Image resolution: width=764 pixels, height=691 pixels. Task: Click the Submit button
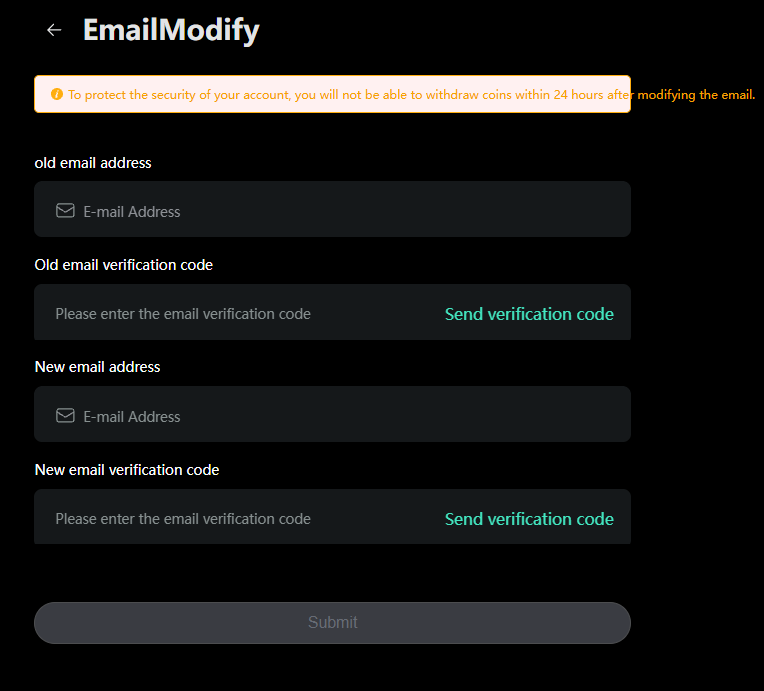332,623
